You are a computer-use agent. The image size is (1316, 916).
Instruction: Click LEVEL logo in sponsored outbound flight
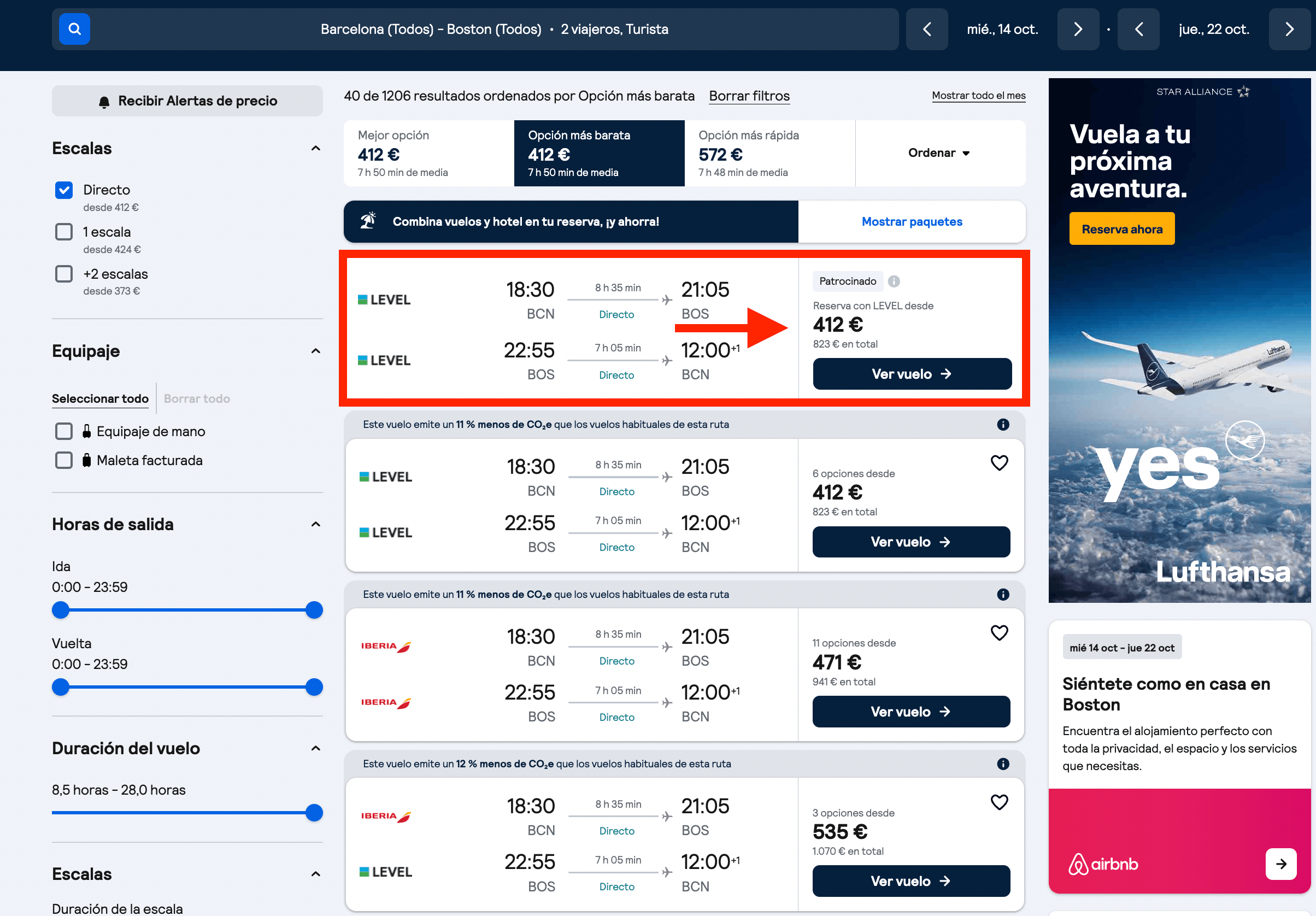384,300
